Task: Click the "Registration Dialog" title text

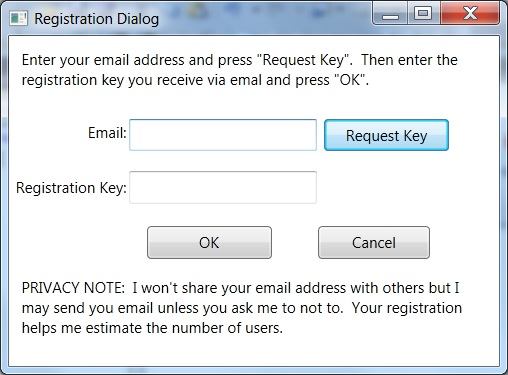Action: click(97, 19)
